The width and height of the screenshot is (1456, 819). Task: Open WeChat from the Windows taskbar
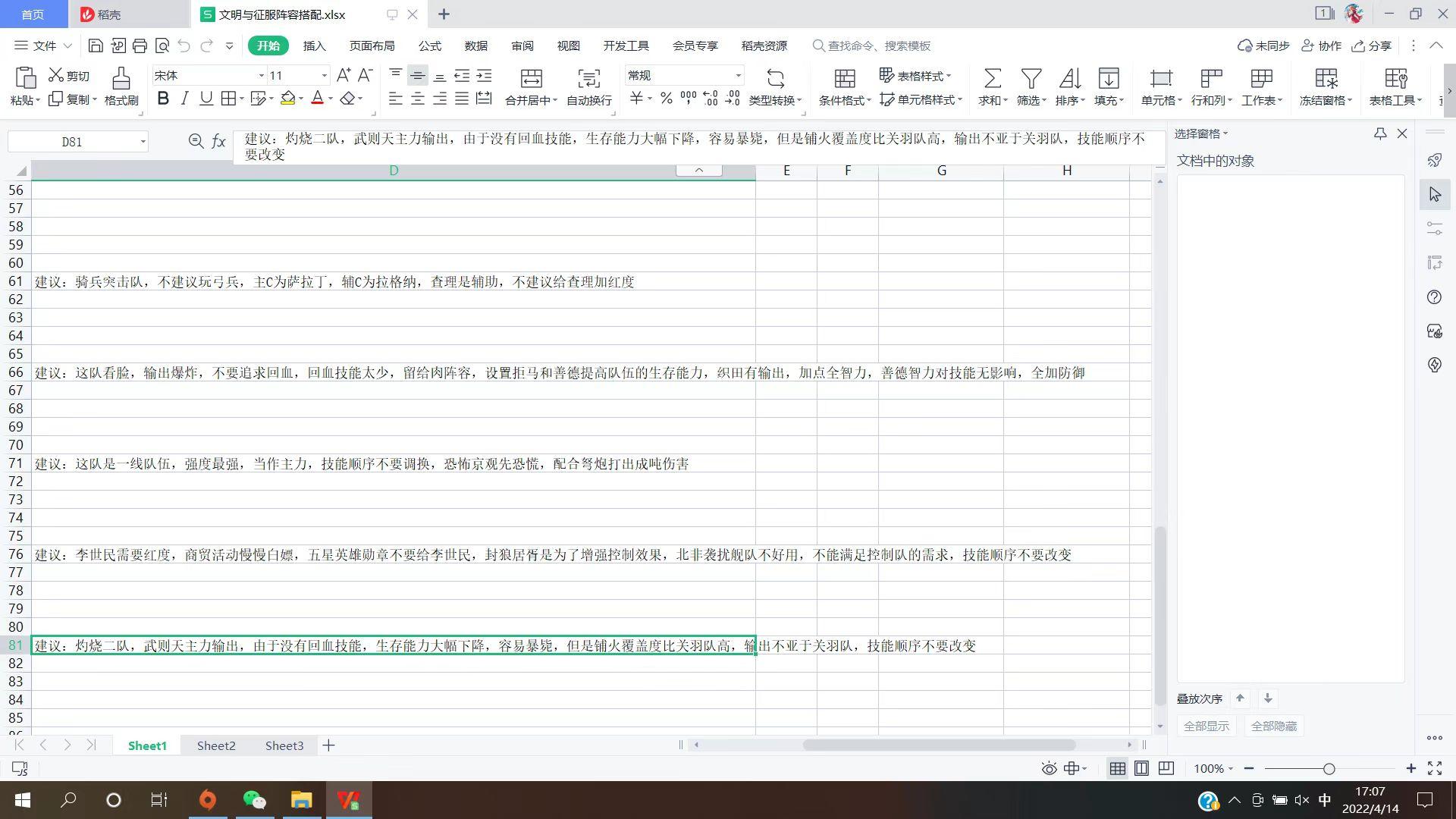[x=255, y=800]
